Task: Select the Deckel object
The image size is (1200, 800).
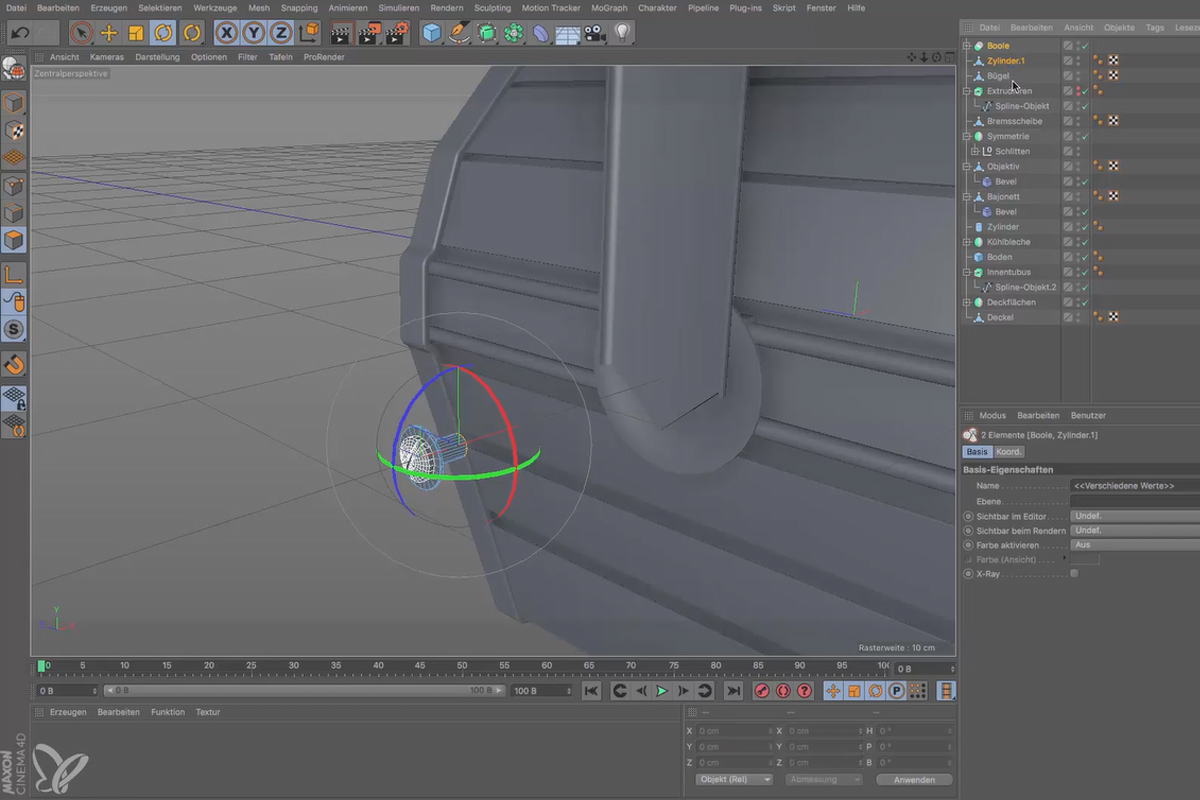Action: point(1000,317)
